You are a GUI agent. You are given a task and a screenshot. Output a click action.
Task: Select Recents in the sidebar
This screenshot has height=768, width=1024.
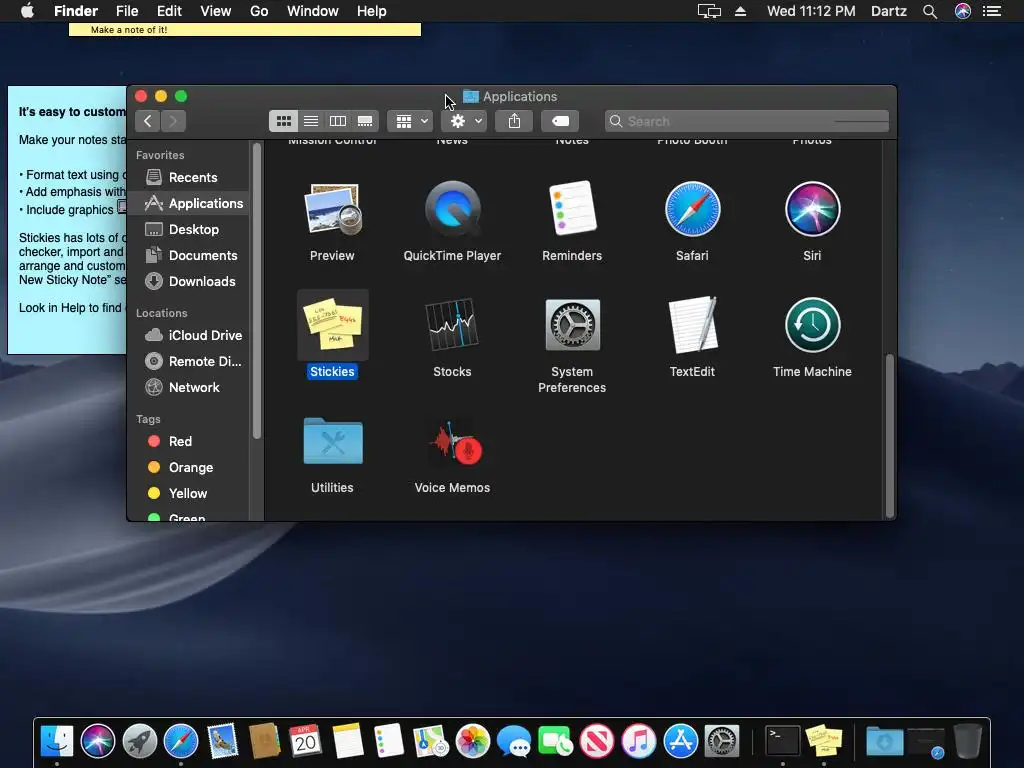(189, 177)
